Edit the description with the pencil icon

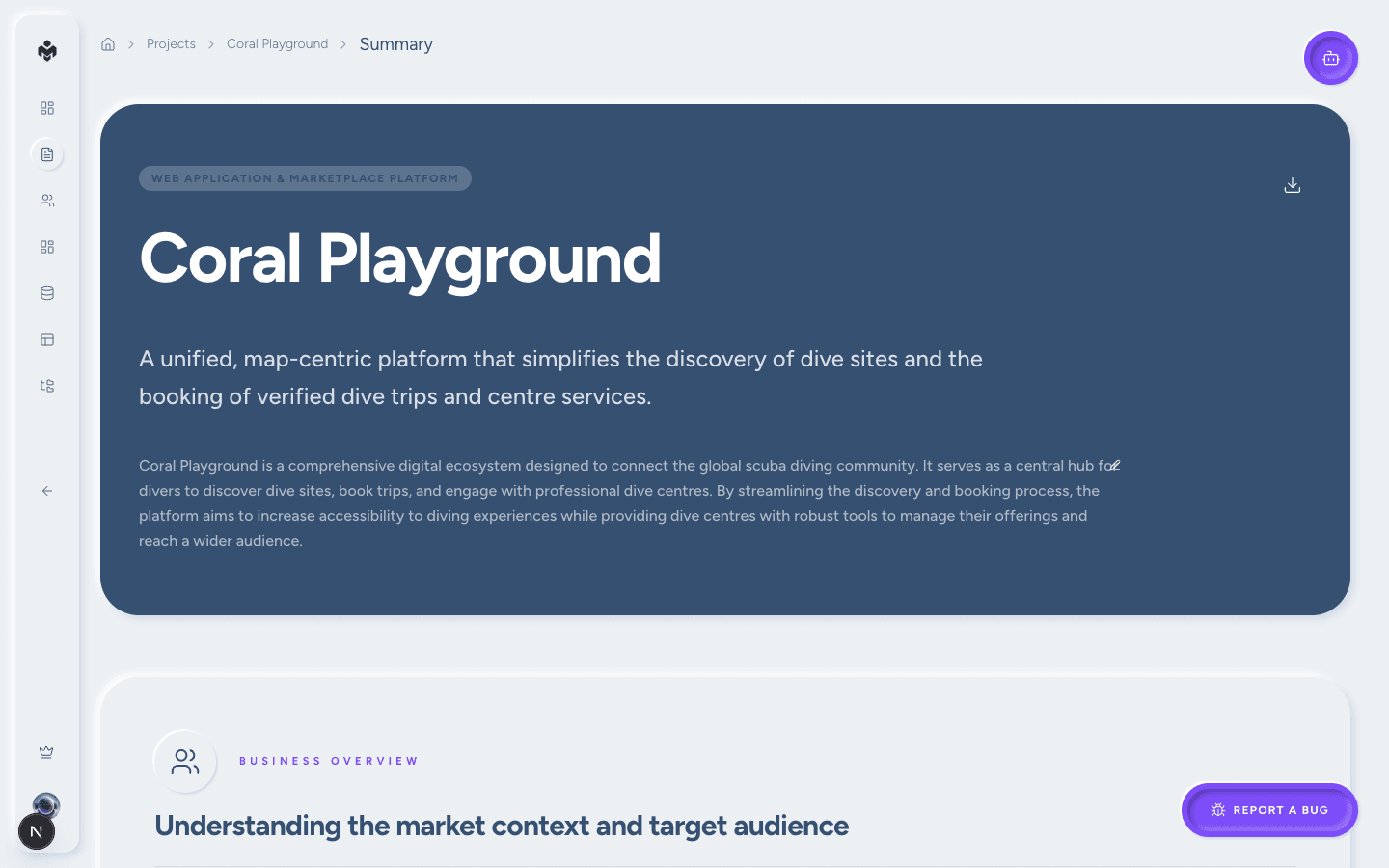click(1115, 465)
